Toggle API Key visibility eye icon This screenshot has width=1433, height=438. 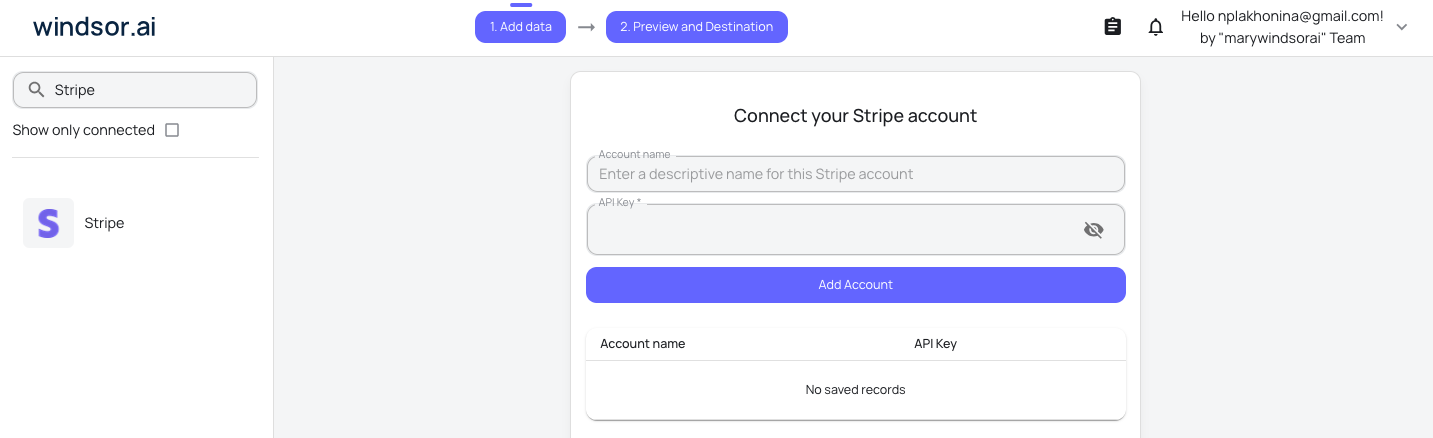1093,230
